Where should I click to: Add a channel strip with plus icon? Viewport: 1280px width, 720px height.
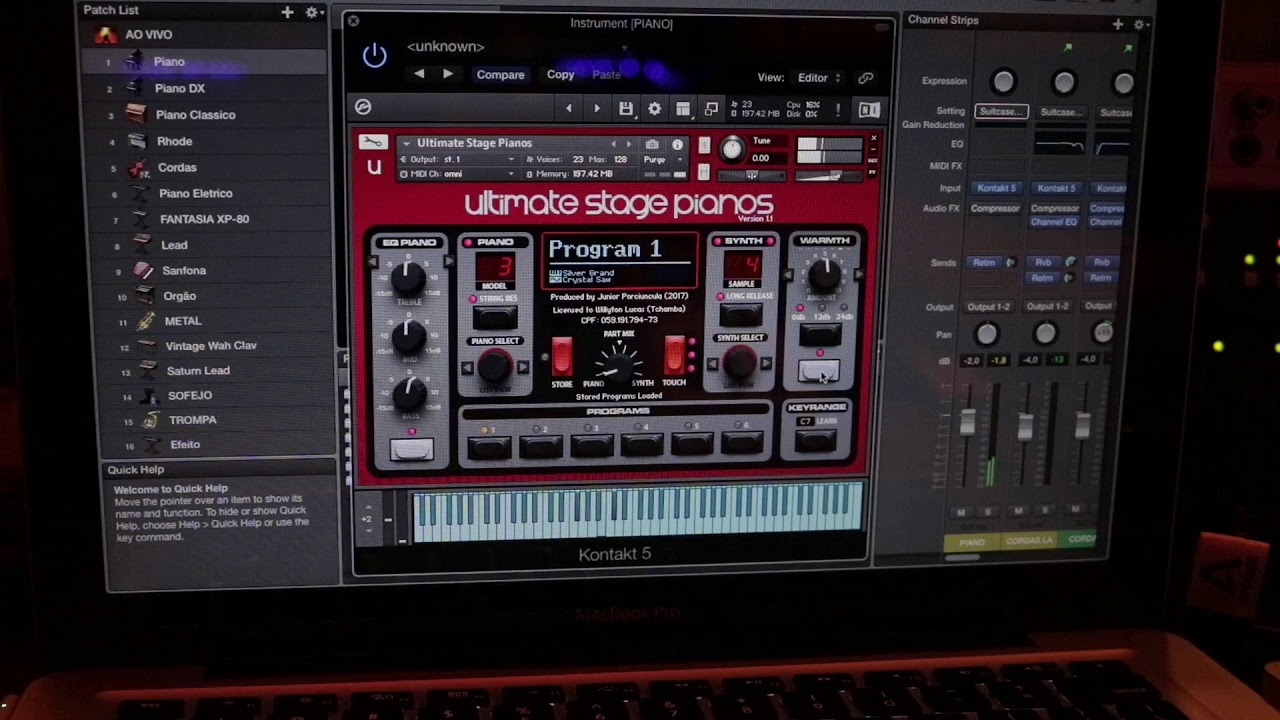pyautogui.click(x=1118, y=24)
